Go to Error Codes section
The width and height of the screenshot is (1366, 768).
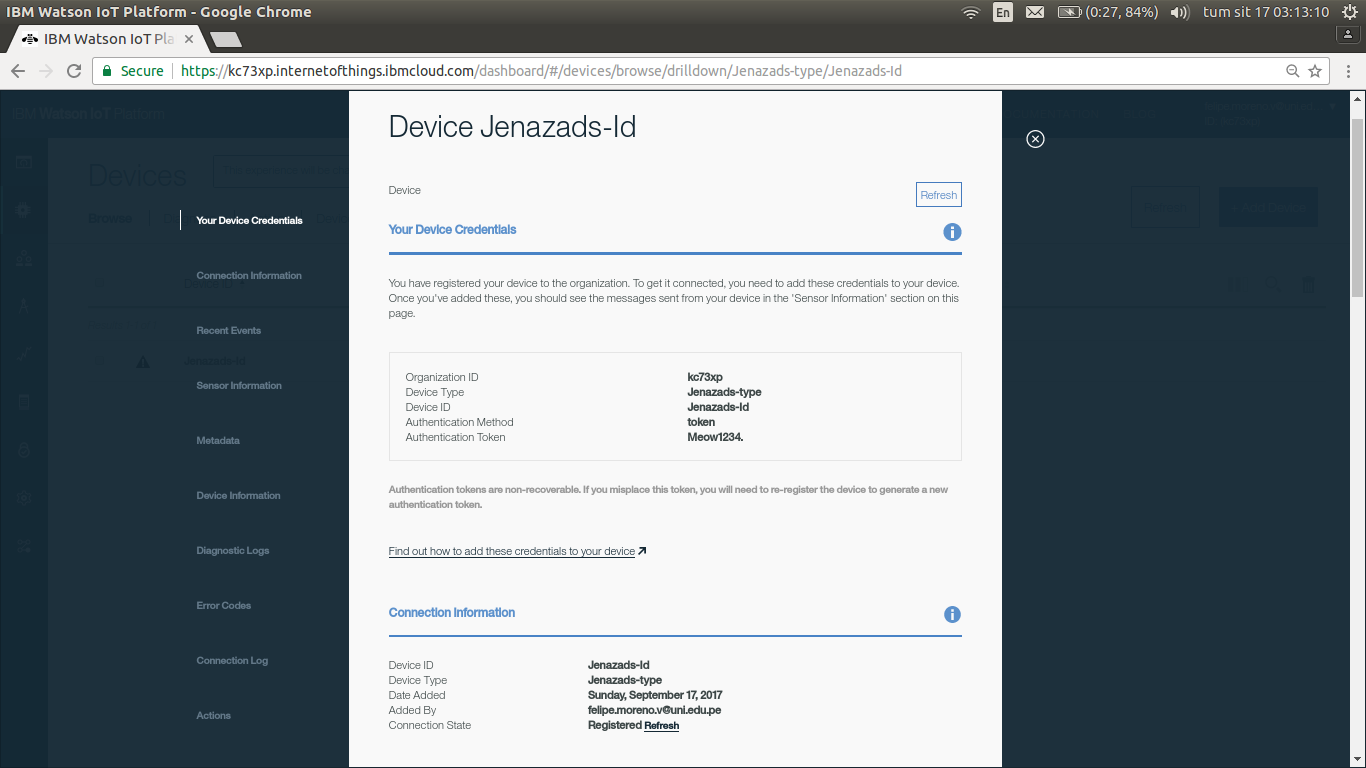click(x=224, y=605)
